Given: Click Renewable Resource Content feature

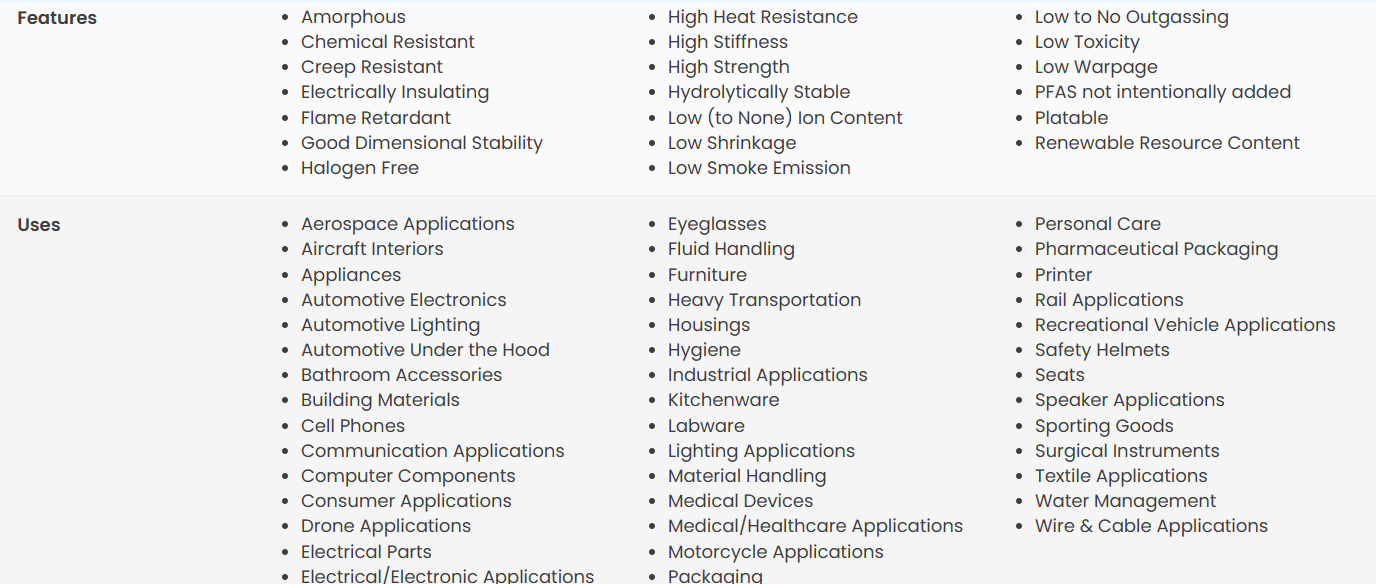Looking at the screenshot, I should click(x=1167, y=143).
